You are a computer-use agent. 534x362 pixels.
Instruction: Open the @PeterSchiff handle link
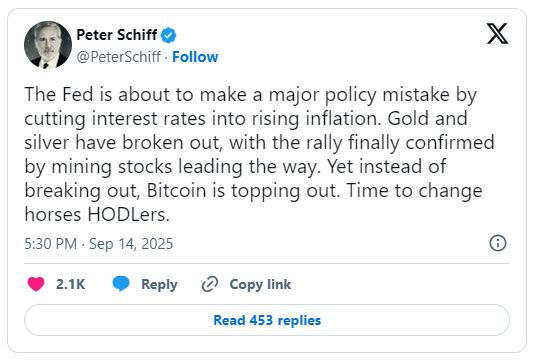click(x=119, y=57)
